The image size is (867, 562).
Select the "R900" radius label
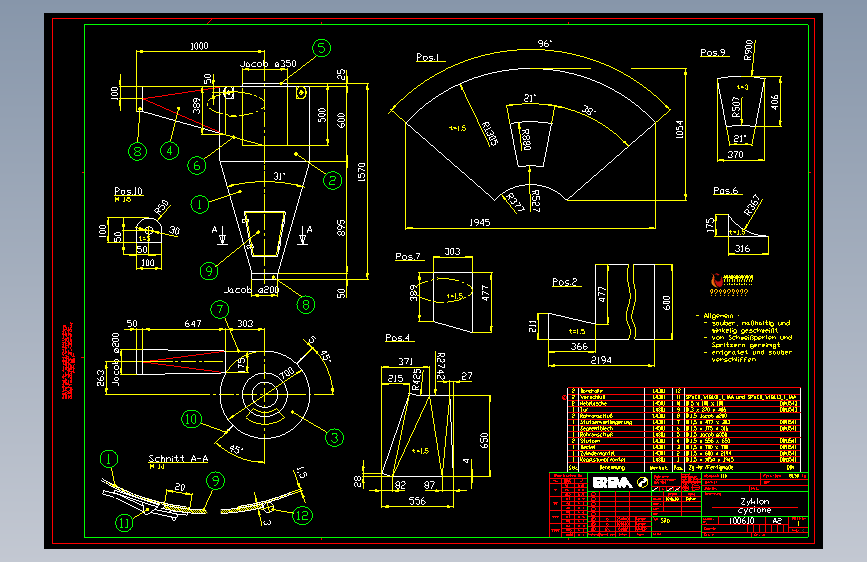click(748, 50)
